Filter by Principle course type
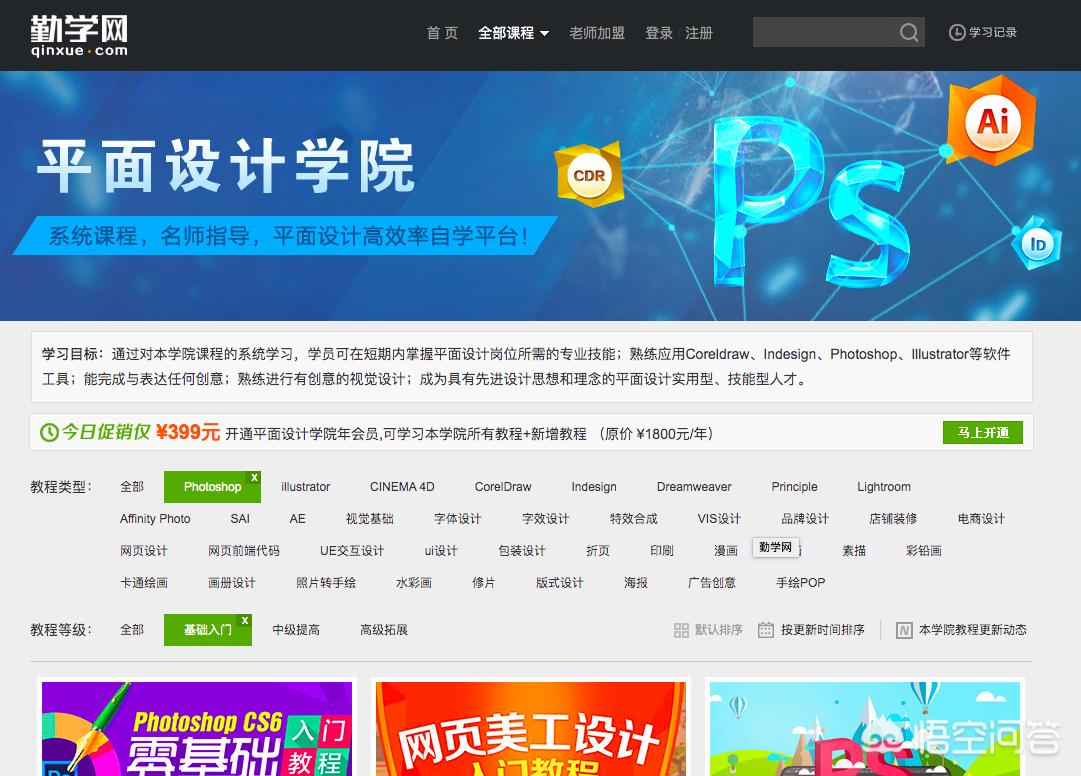The width and height of the screenshot is (1081, 776). [x=794, y=487]
